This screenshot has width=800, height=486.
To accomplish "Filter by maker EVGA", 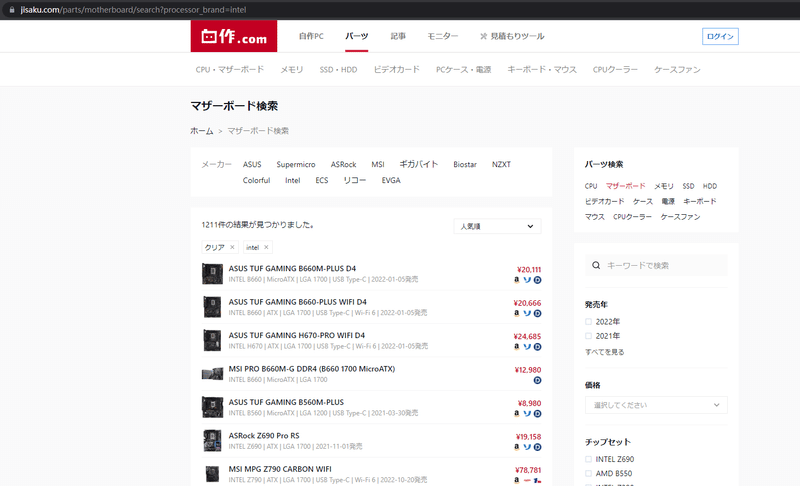I will click(x=391, y=180).
